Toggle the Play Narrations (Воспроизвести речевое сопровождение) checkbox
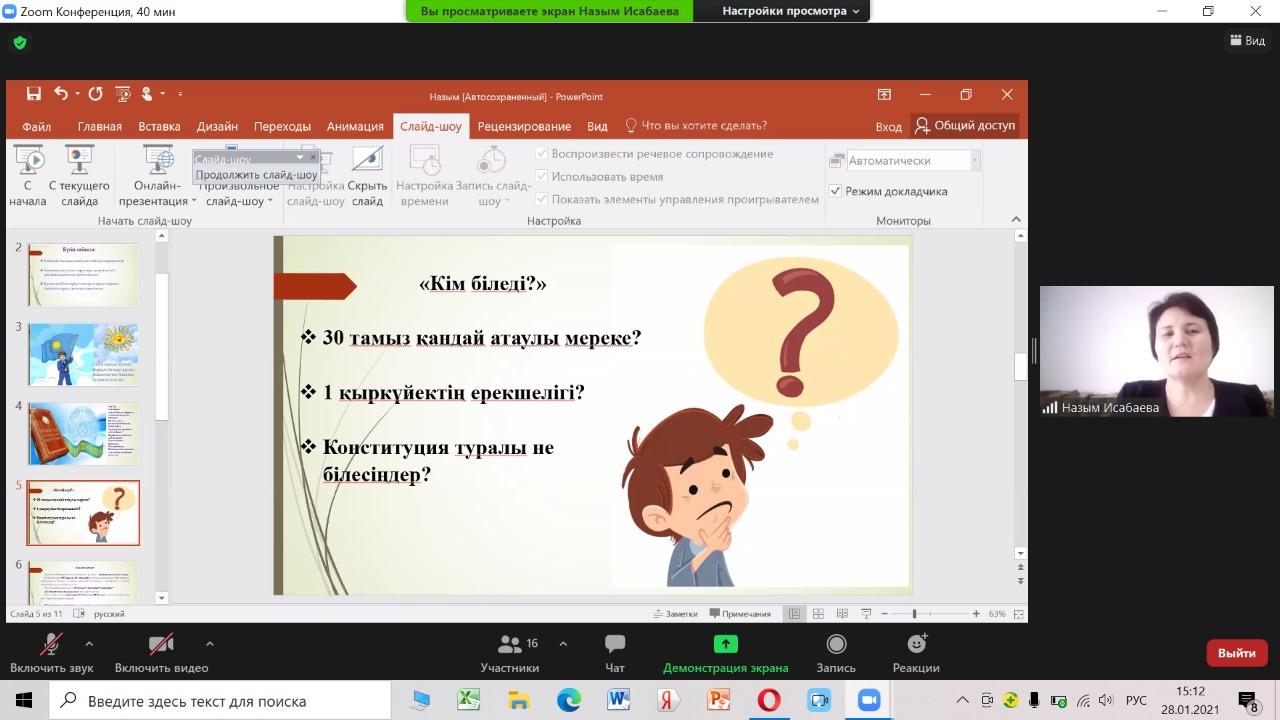Image resolution: width=1280 pixels, height=720 pixels. pyautogui.click(x=542, y=154)
